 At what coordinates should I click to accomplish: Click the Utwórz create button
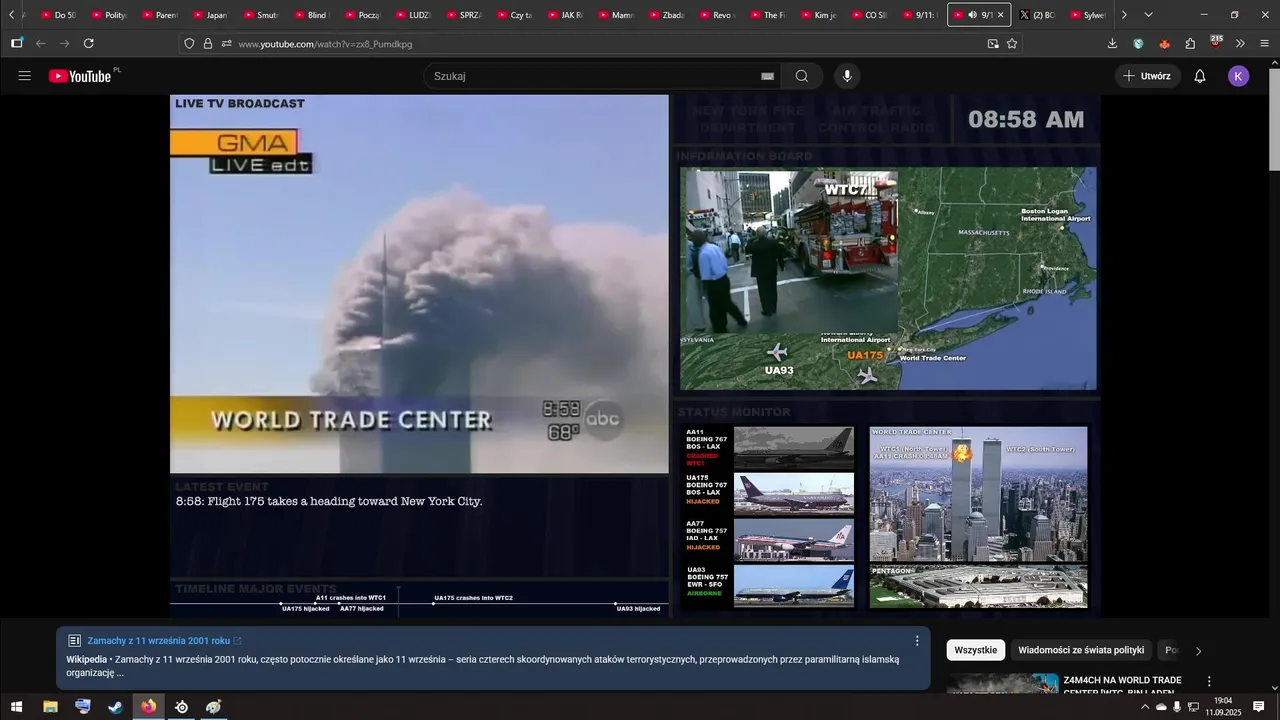click(x=1147, y=76)
